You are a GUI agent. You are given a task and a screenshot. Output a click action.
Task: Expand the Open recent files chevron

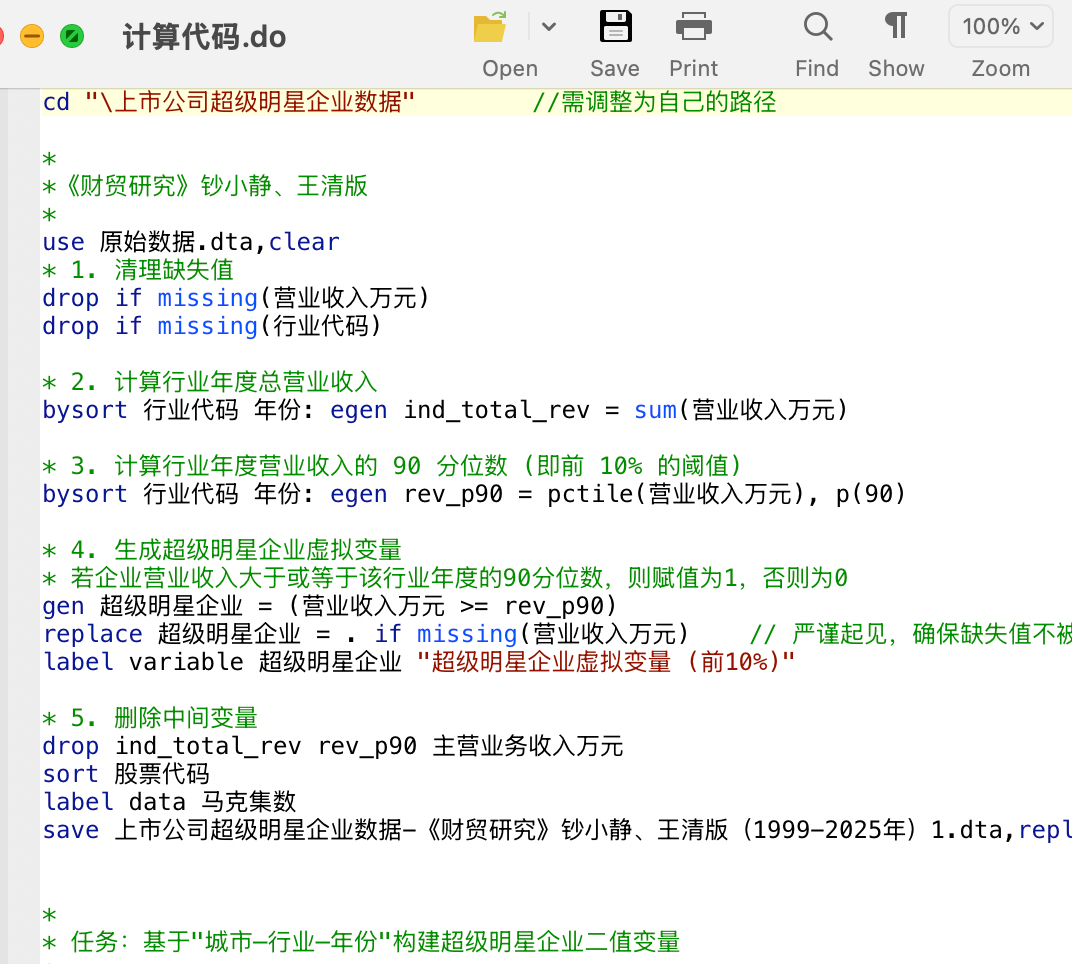(x=548, y=27)
